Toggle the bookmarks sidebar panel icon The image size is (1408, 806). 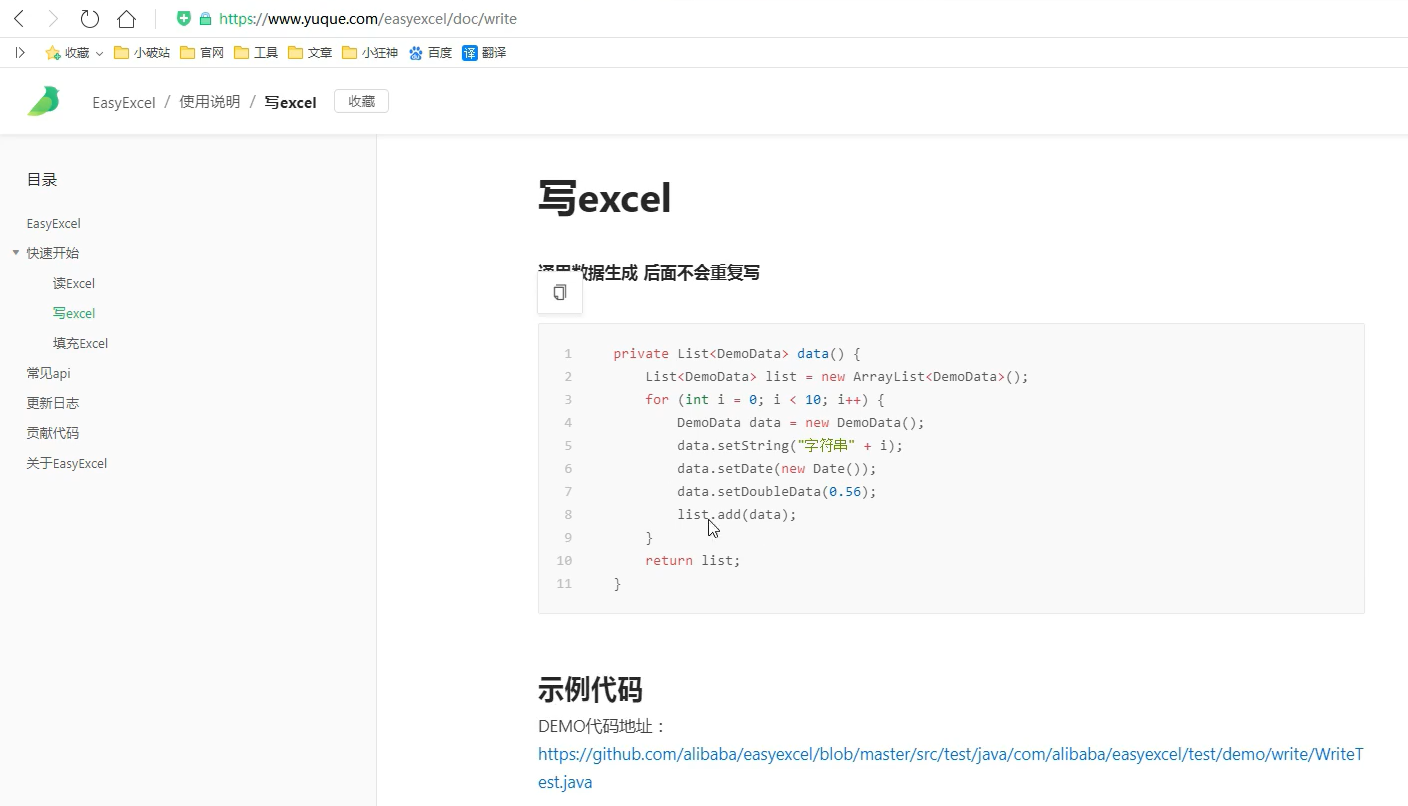click(x=20, y=52)
